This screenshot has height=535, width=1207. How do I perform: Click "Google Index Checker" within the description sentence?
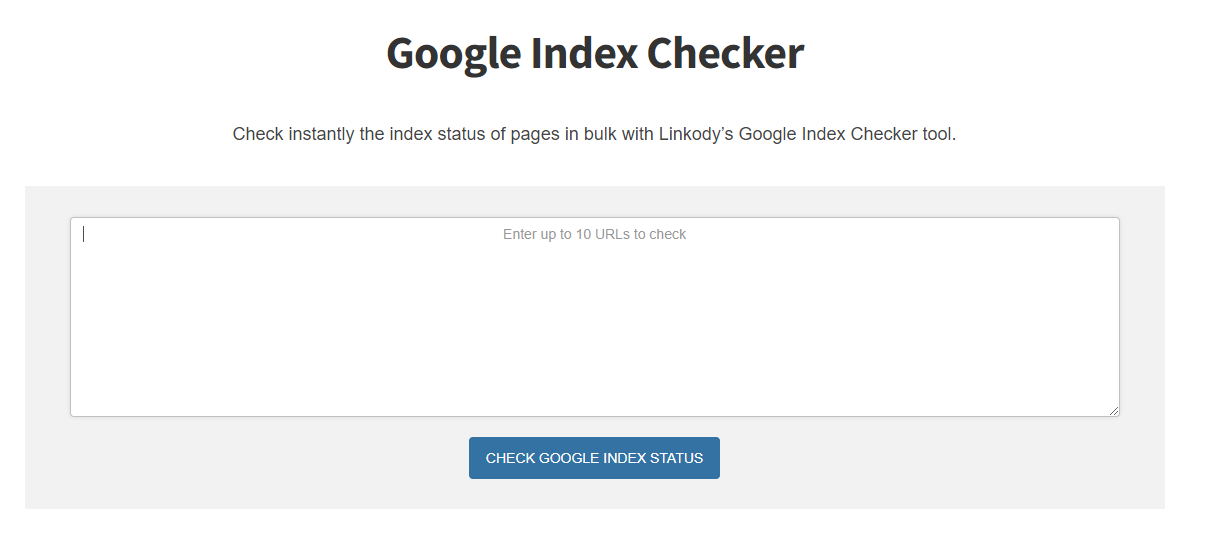click(x=828, y=134)
